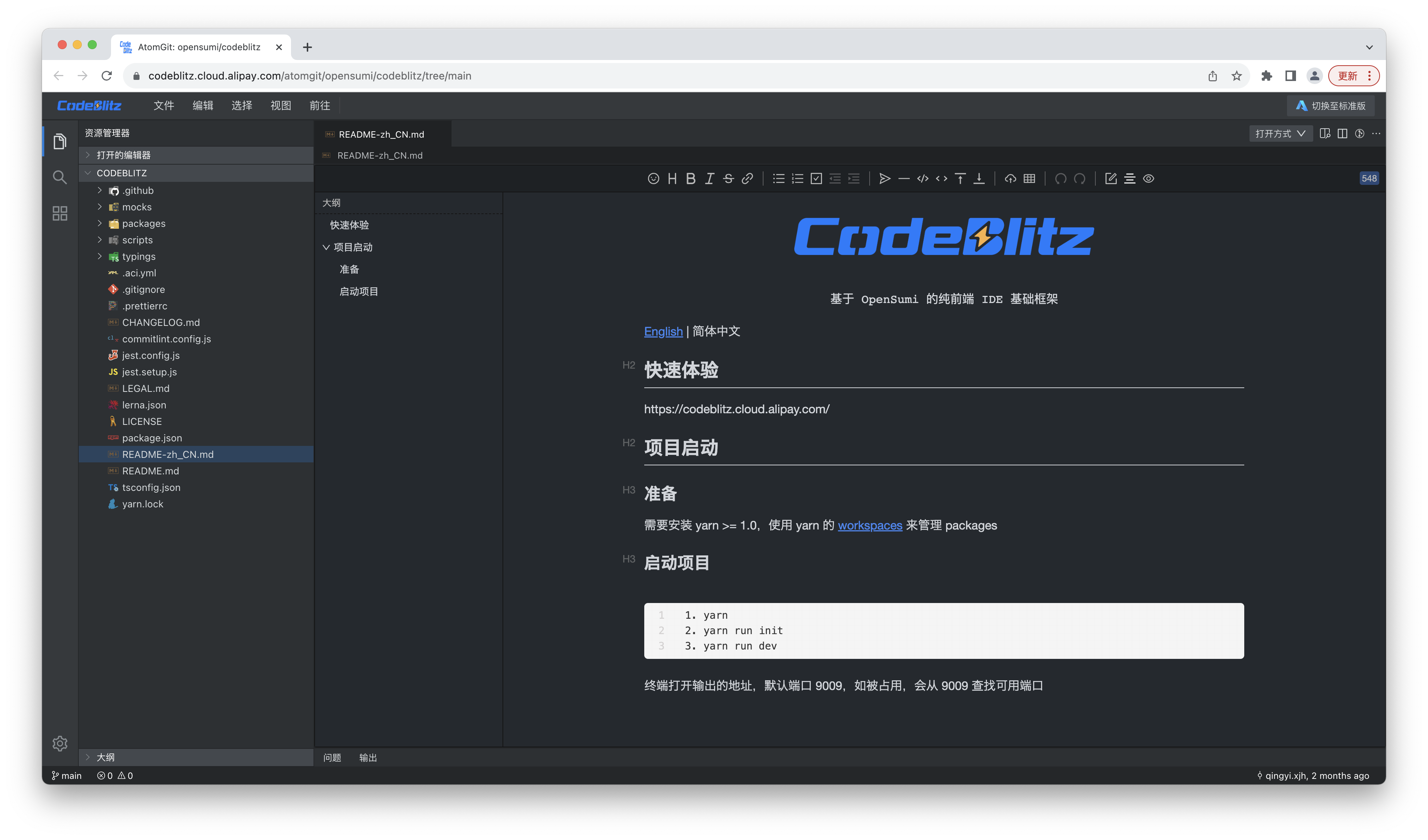This screenshot has width=1428, height=840.
Task: Toggle the split editor icon
Action: [1342, 133]
